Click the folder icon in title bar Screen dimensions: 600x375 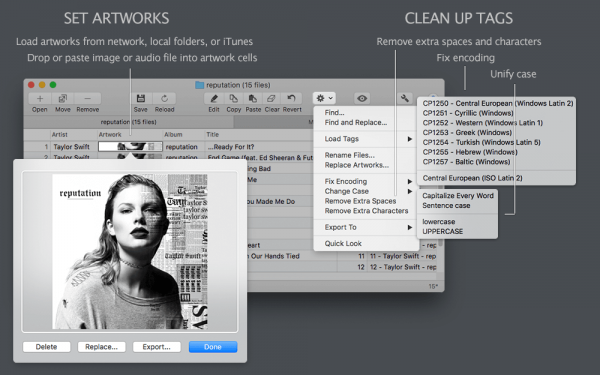[199, 85]
